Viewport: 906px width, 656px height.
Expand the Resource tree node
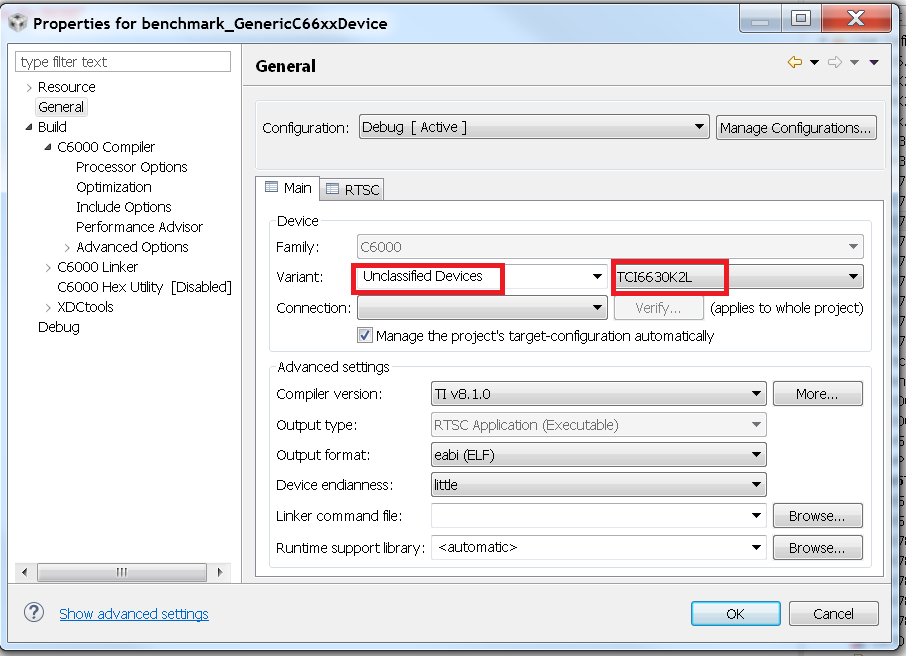point(29,88)
